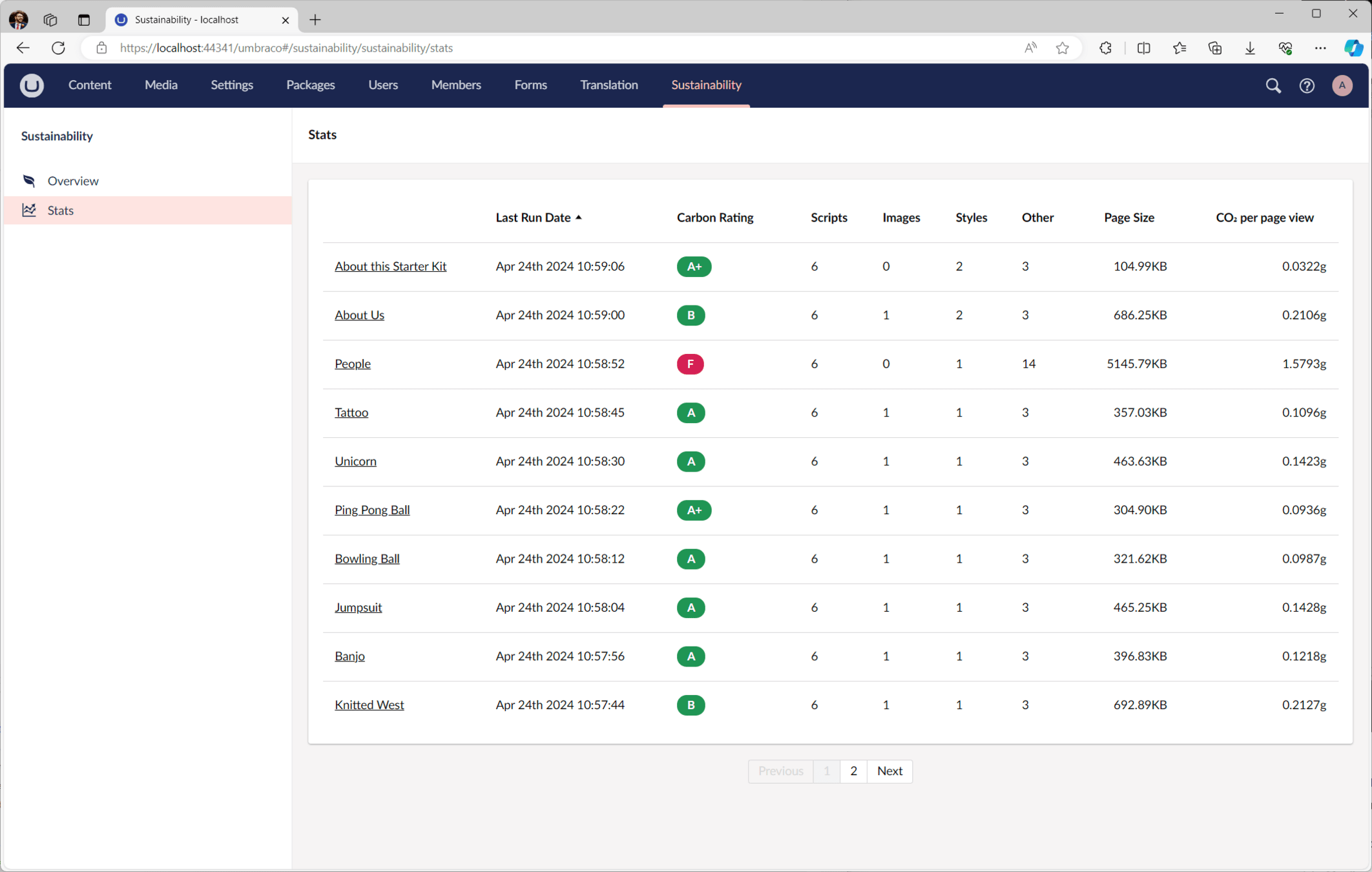This screenshot has height=872, width=1372.
Task: Open browser settings and more menu
Action: click(x=1320, y=48)
